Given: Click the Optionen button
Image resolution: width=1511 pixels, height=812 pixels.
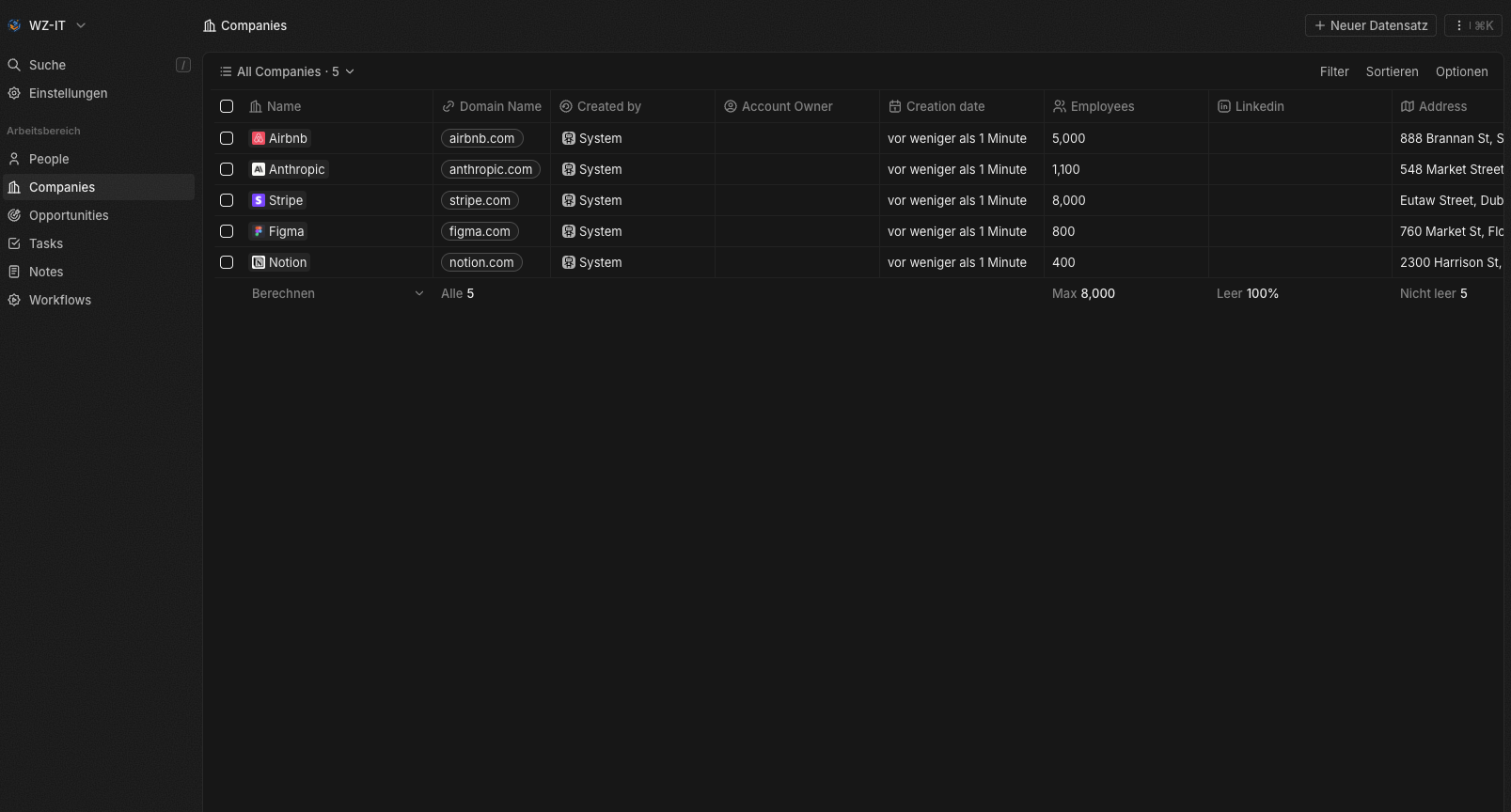Looking at the screenshot, I should pos(1461,71).
